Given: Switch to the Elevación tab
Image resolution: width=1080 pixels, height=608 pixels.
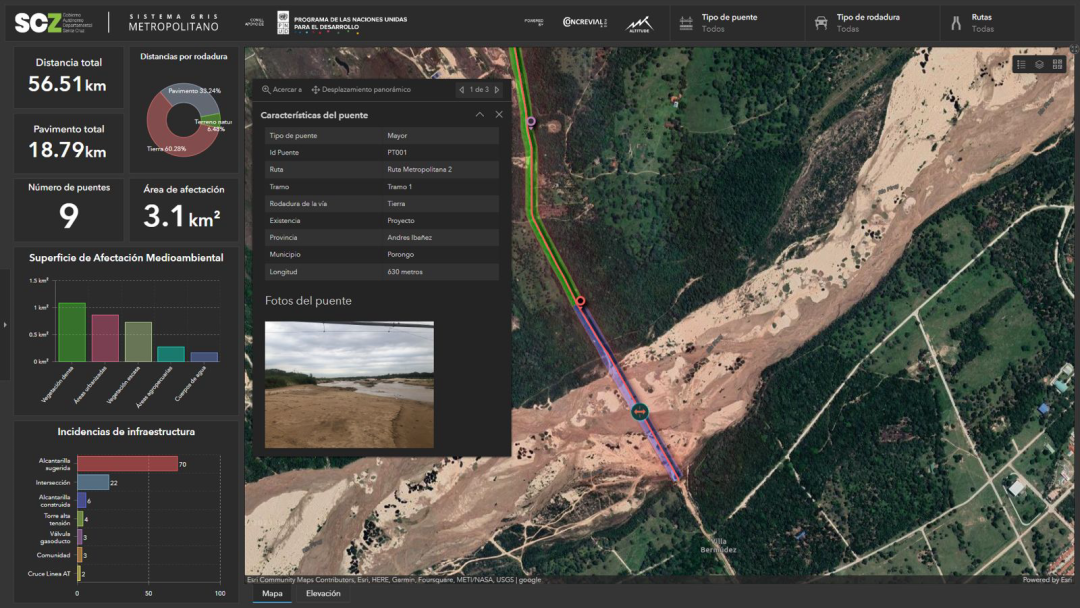Looking at the screenshot, I should pos(323,594).
